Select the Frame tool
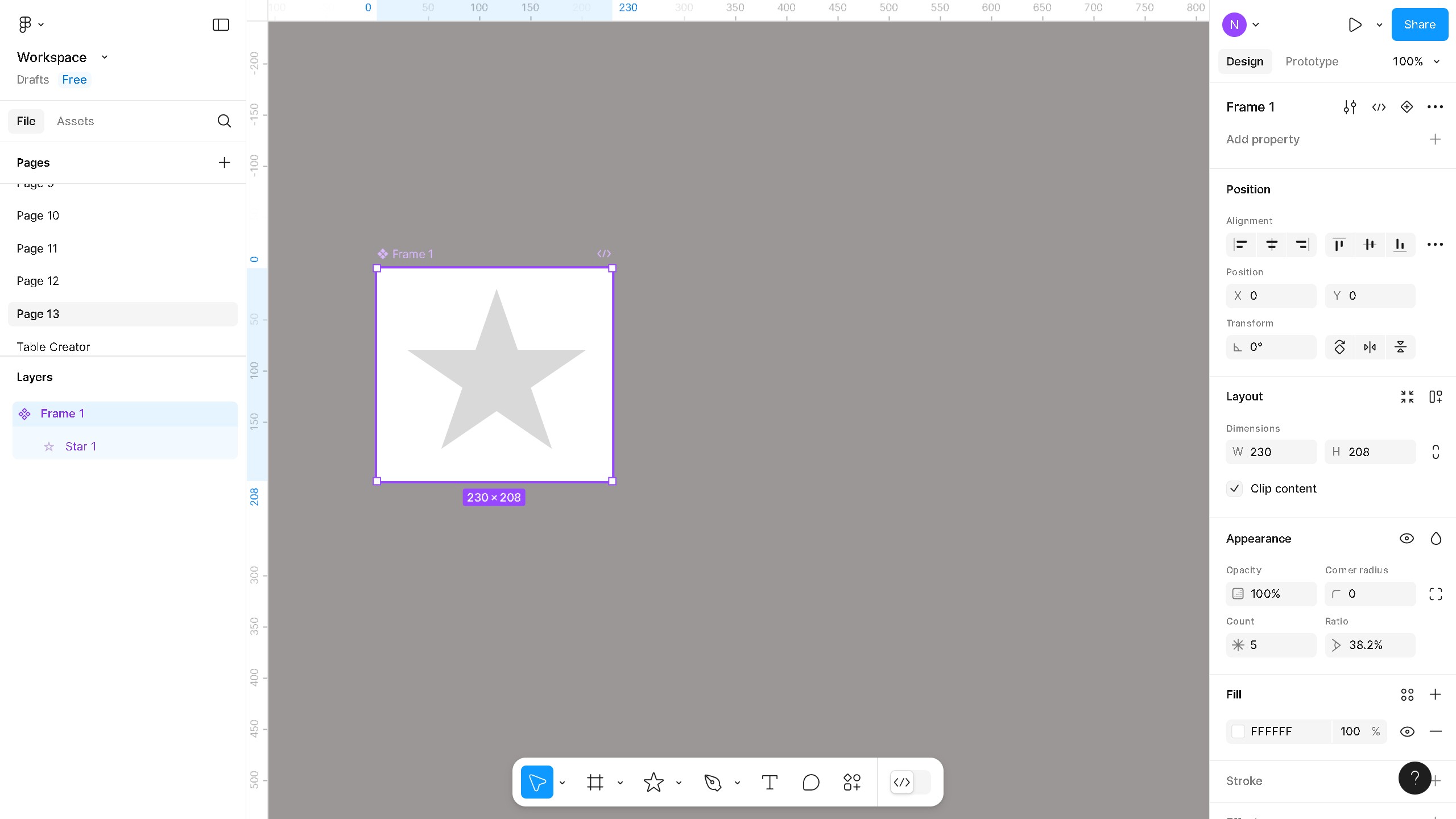The width and height of the screenshot is (1456, 819). (595, 782)
